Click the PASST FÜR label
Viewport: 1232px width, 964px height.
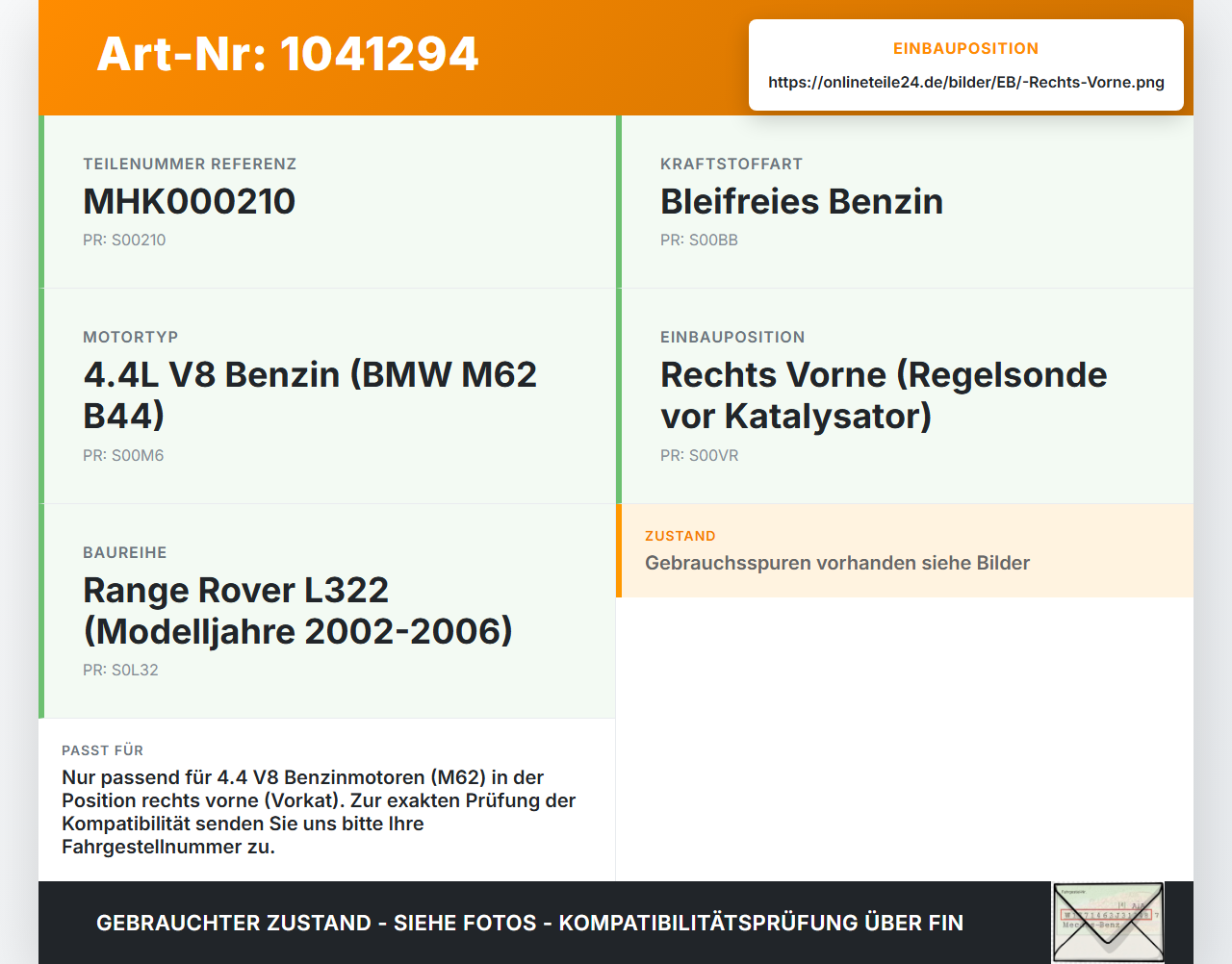click(103, 750)
